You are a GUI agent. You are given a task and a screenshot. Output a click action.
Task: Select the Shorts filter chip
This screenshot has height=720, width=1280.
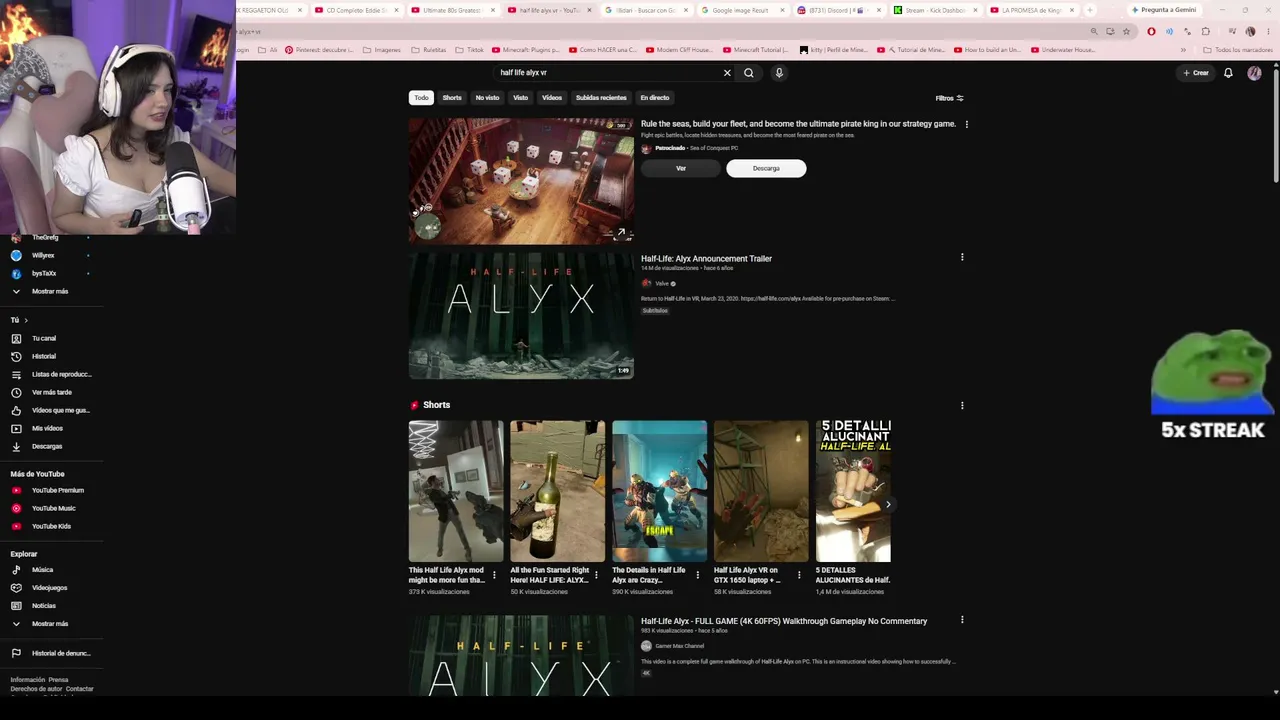pos(452,98)
